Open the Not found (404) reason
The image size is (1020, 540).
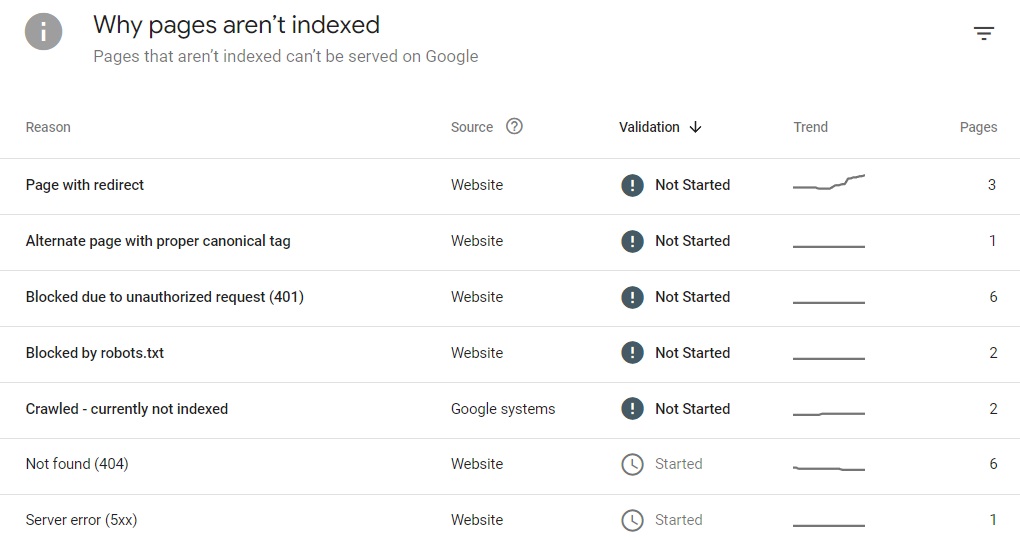point(77,464)
